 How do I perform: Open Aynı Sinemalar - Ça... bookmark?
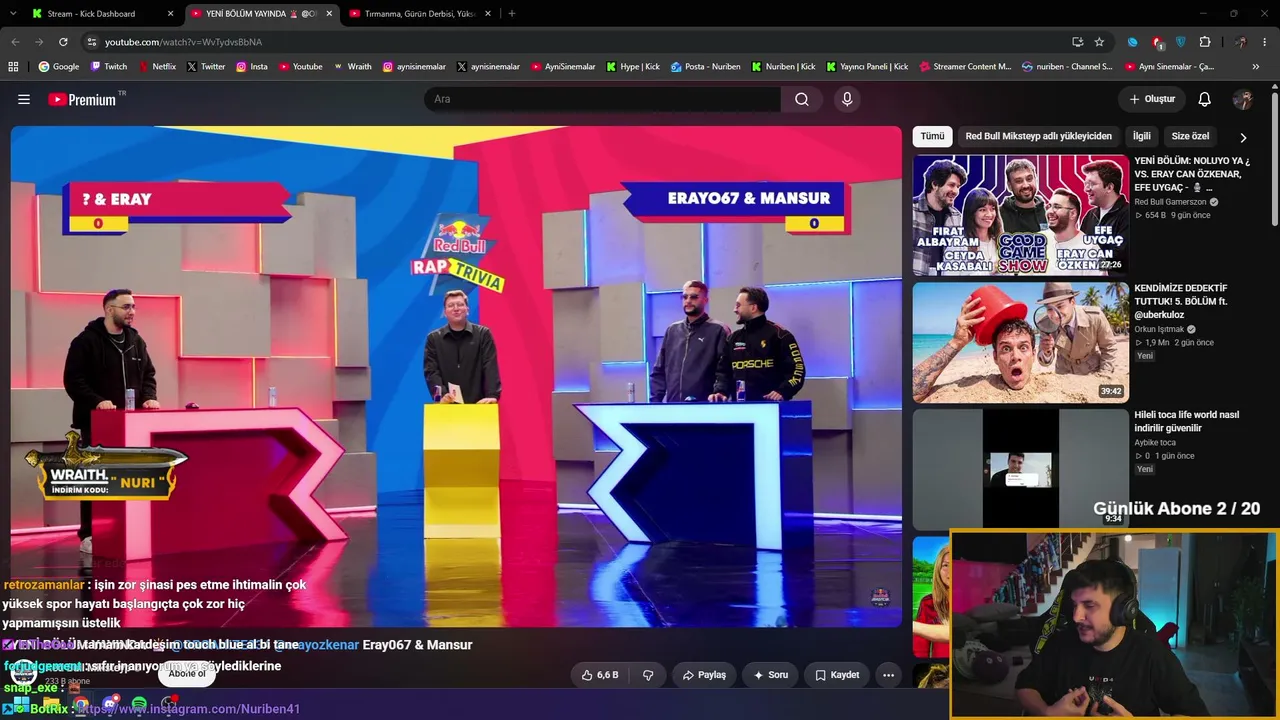pos(1169,67)
